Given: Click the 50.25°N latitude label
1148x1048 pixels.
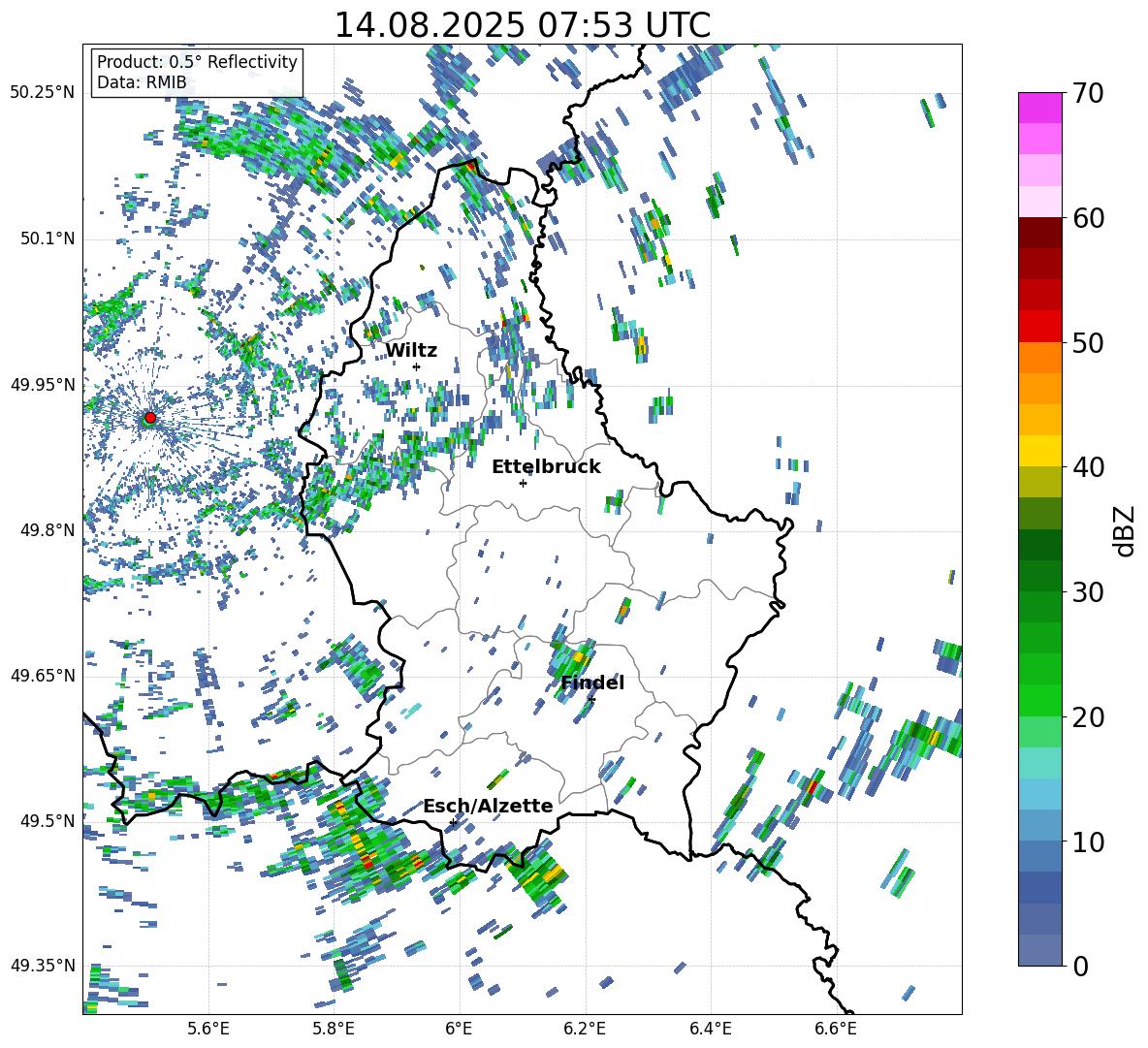Looking at the screenshot, I should pos(43,92).
